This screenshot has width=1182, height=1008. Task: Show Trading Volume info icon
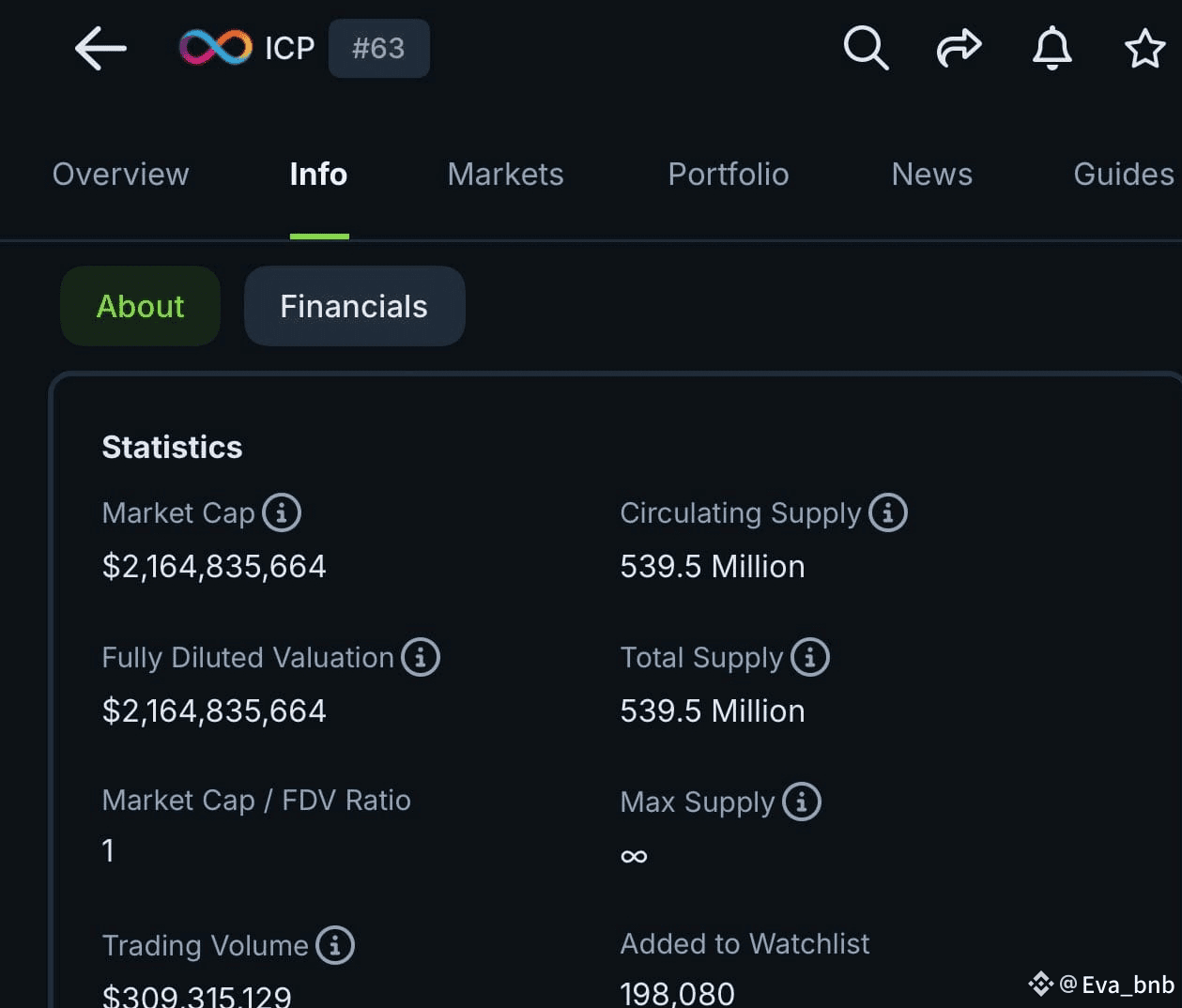click(335, 945)
